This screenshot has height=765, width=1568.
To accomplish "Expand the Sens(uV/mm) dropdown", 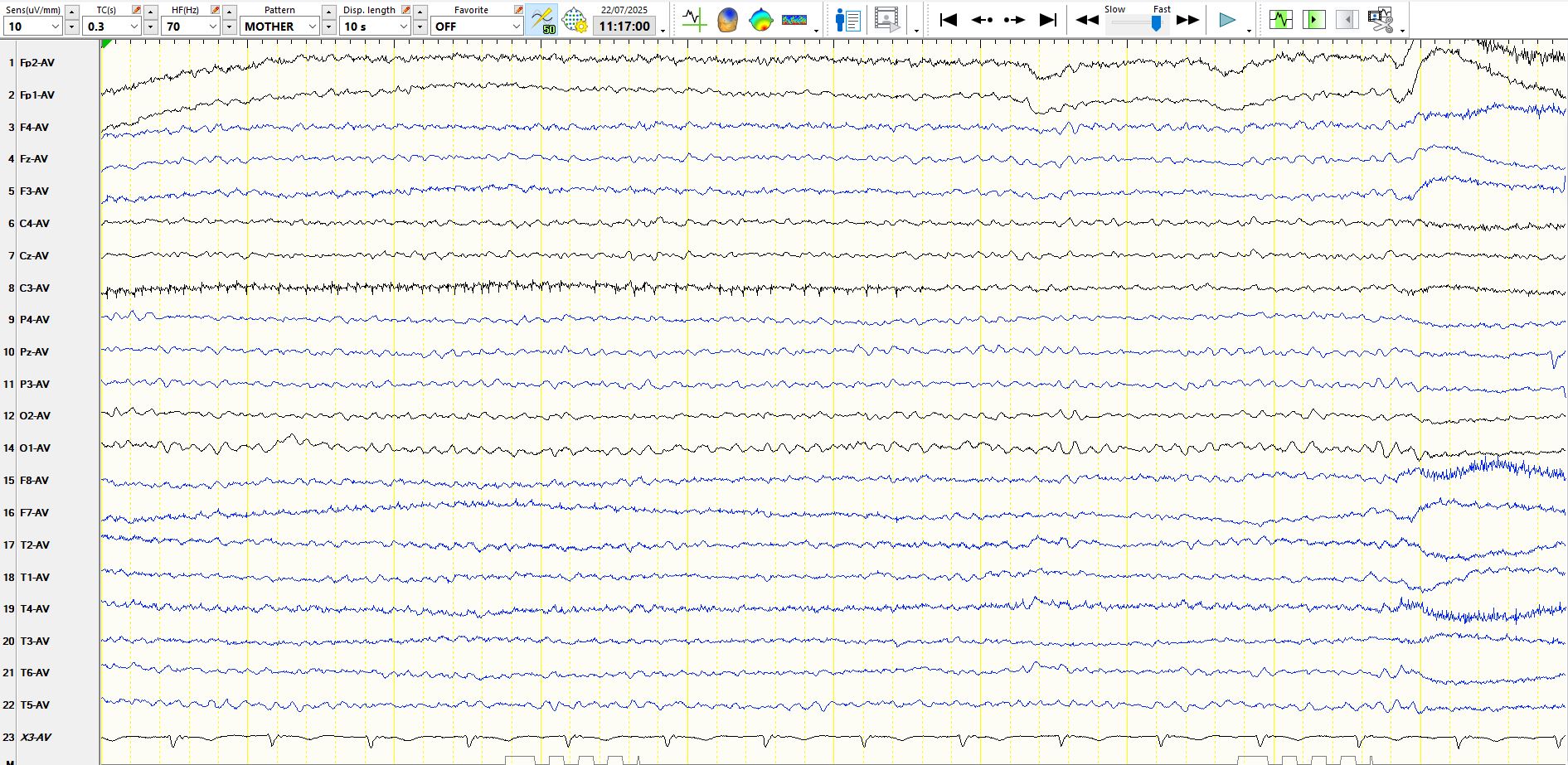I will click(56, 27).
